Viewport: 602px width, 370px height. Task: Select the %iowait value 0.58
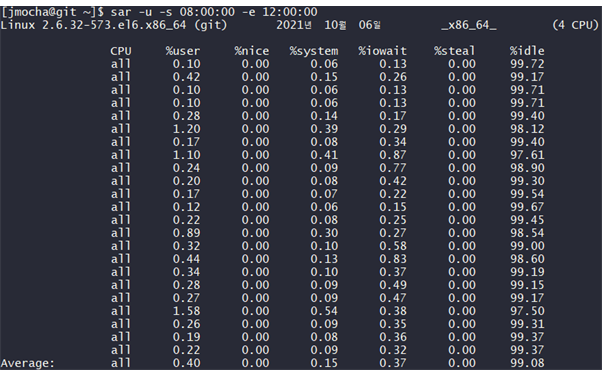pyautogui.click(x=393, y=246)
